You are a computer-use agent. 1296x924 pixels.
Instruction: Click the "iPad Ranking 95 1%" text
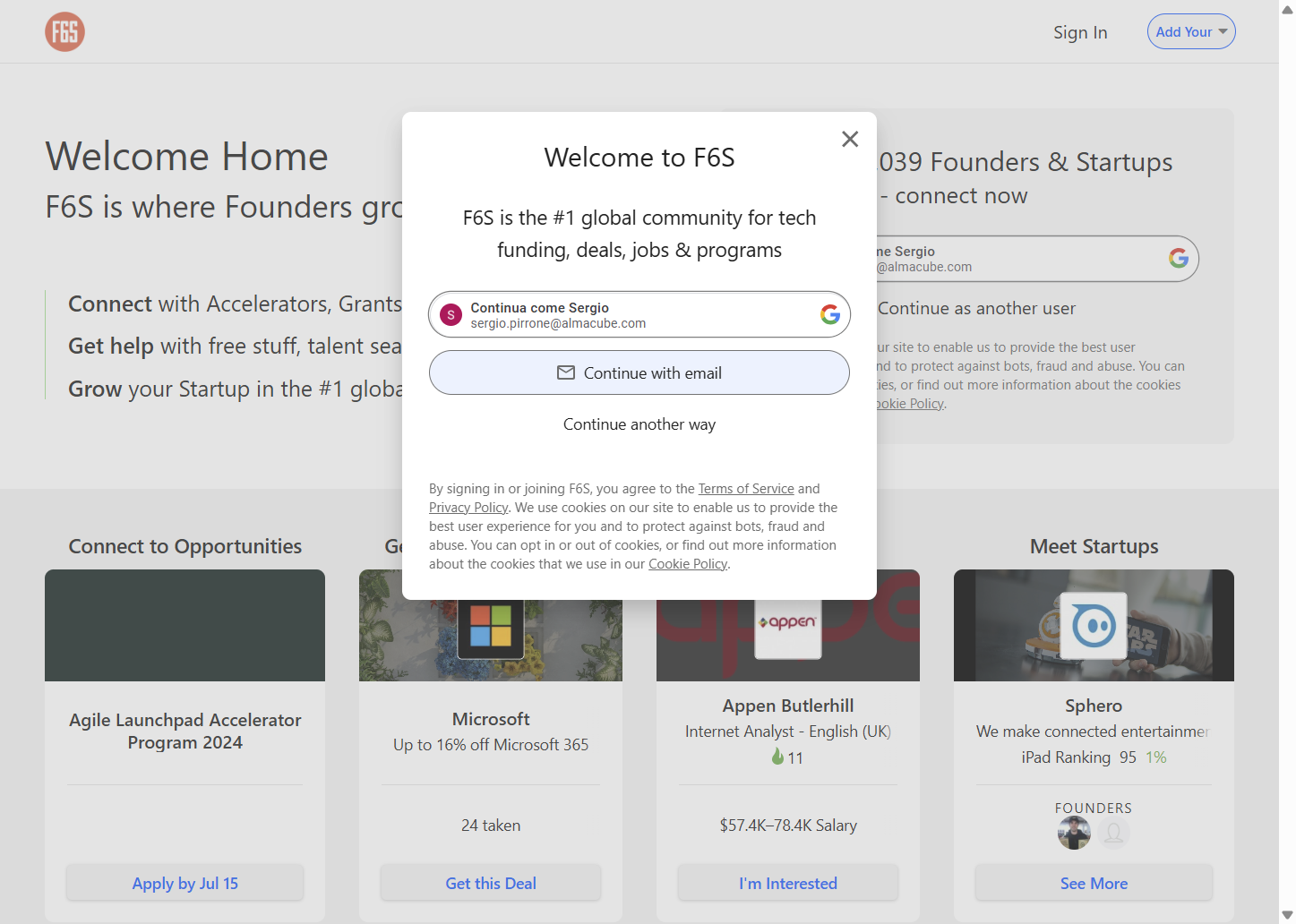tap(1094, 757)
